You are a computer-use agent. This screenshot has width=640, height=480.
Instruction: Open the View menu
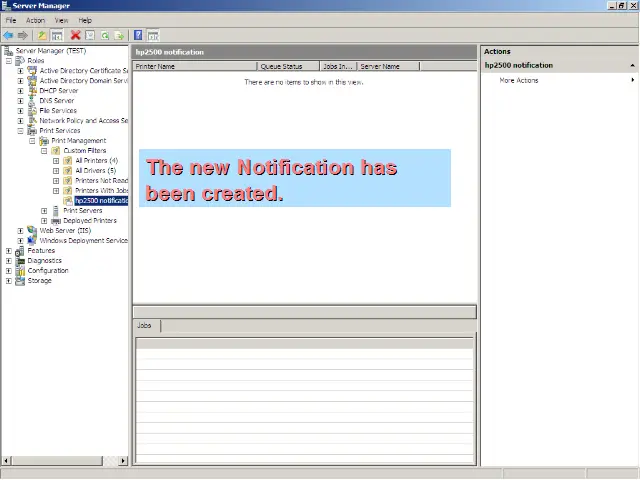click(62, 20)
